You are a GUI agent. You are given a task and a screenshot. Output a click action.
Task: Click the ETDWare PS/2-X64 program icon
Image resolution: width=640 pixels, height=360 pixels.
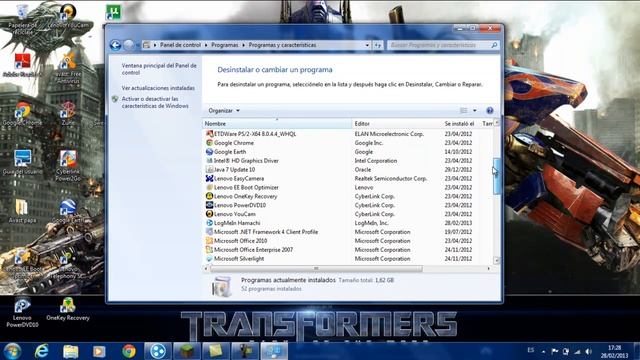(209, 134)
